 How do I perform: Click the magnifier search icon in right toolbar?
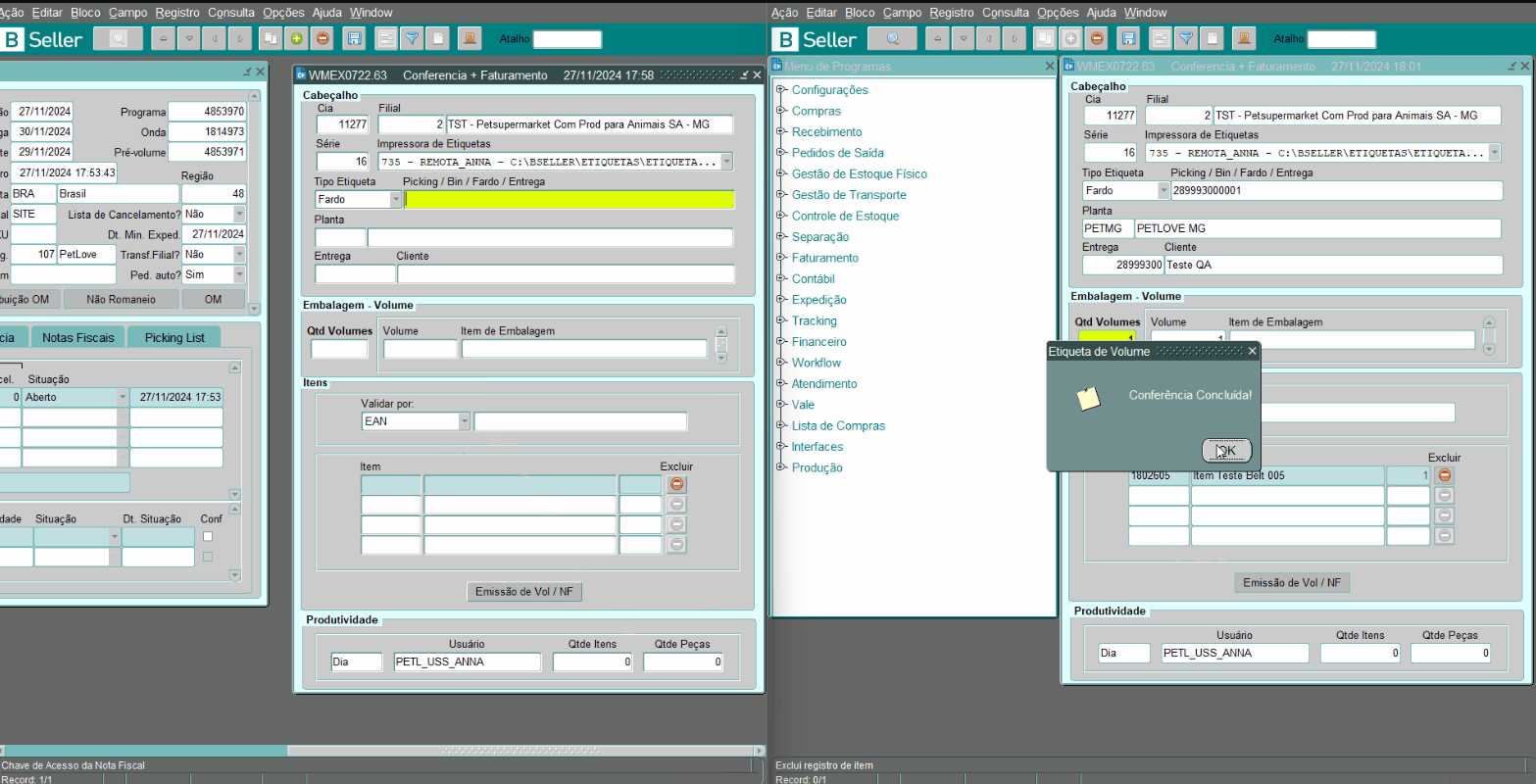pos(892,39)
